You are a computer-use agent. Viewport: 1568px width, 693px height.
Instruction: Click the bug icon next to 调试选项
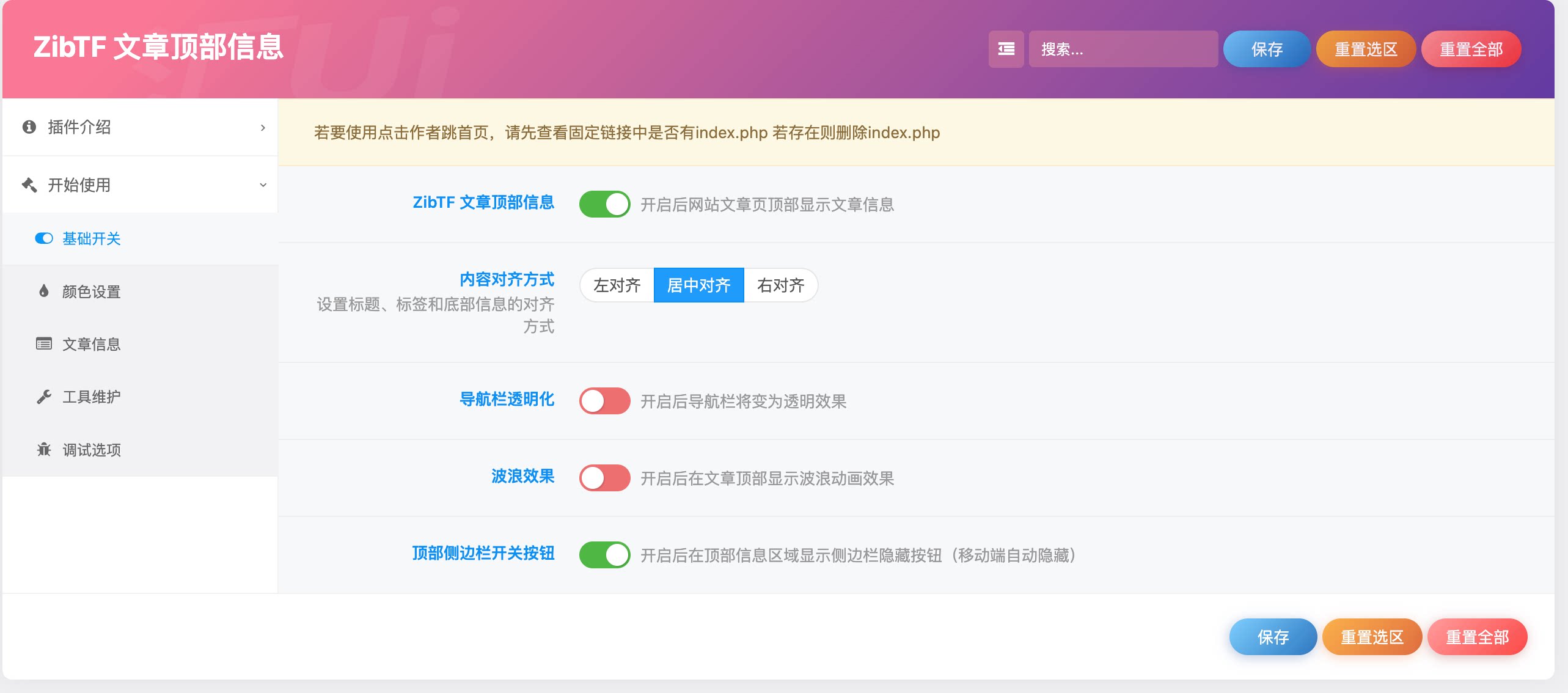(43, 450)
